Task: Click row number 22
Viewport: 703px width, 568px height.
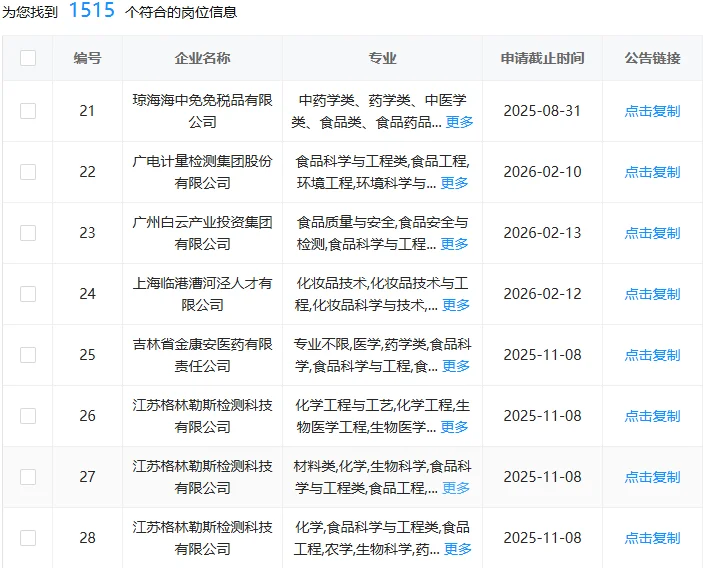Action: click(x=87, y=172)
